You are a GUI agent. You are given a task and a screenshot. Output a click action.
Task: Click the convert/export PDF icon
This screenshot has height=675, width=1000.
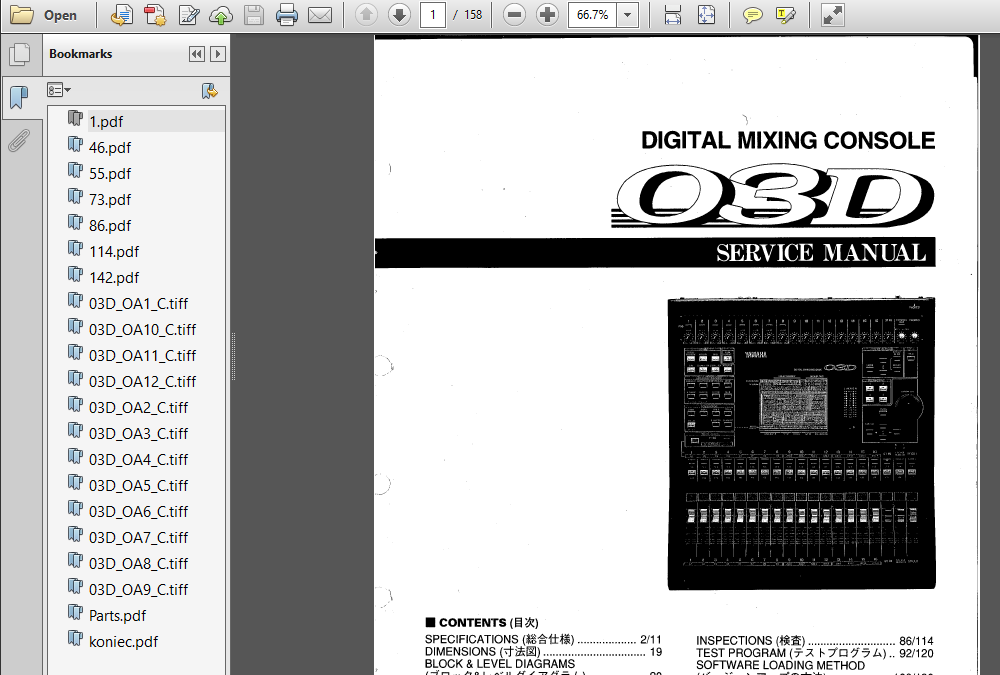(121, 15)
